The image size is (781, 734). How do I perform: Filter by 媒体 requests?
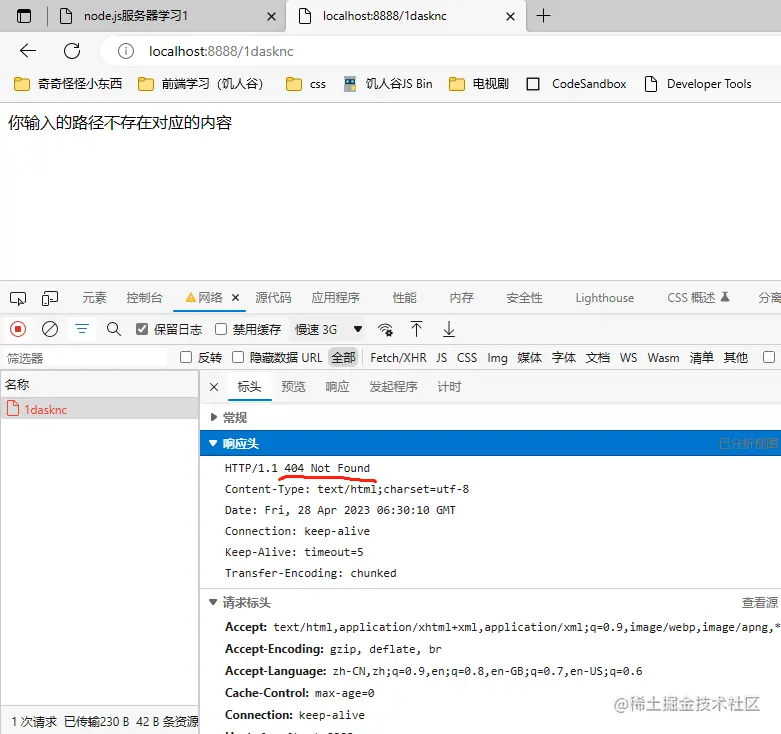click(x=529, y=358)
